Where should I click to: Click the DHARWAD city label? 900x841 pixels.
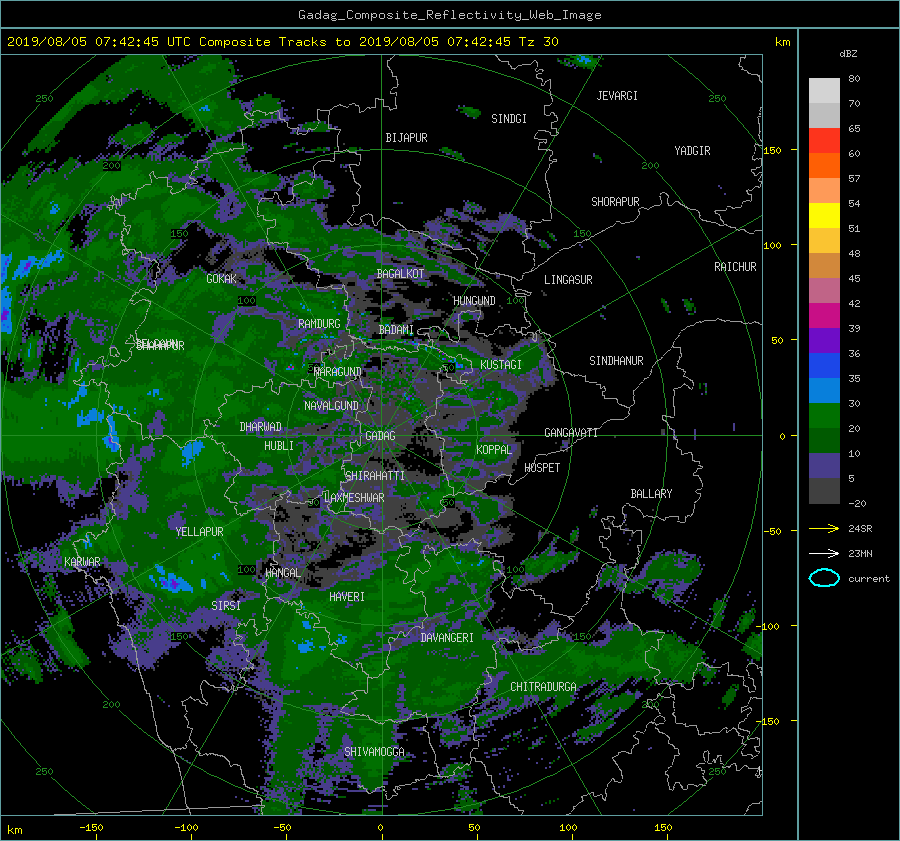pyautogui.click(x=260, y=427)
